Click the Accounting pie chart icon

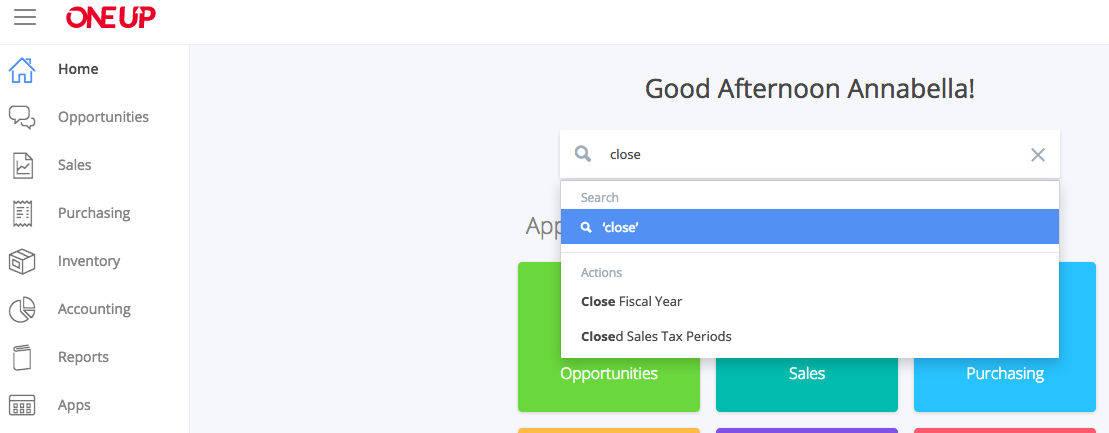pyautogui.click(x=22, y=309)
